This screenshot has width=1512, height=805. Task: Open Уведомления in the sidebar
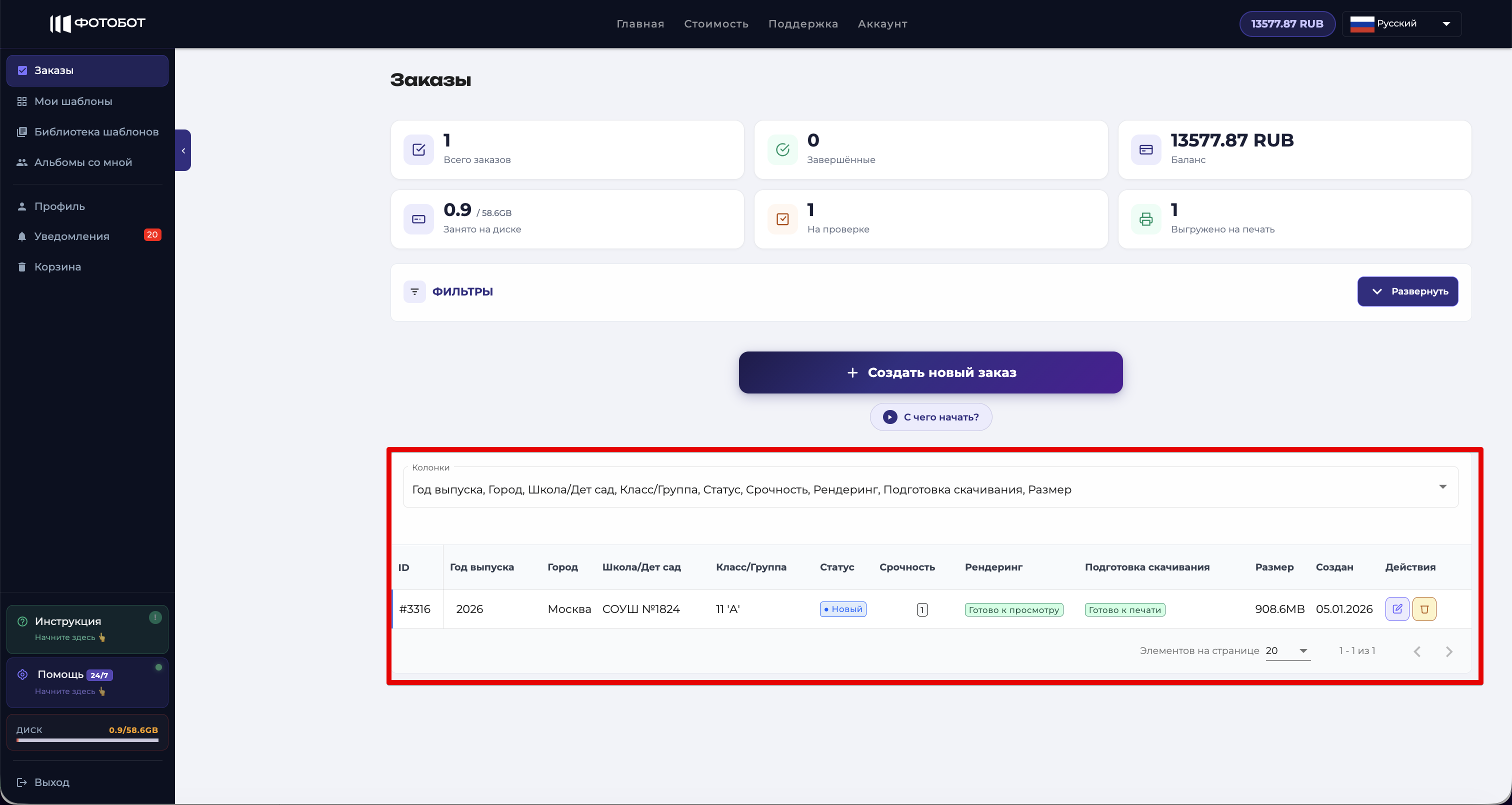click(x=87, y=236)
